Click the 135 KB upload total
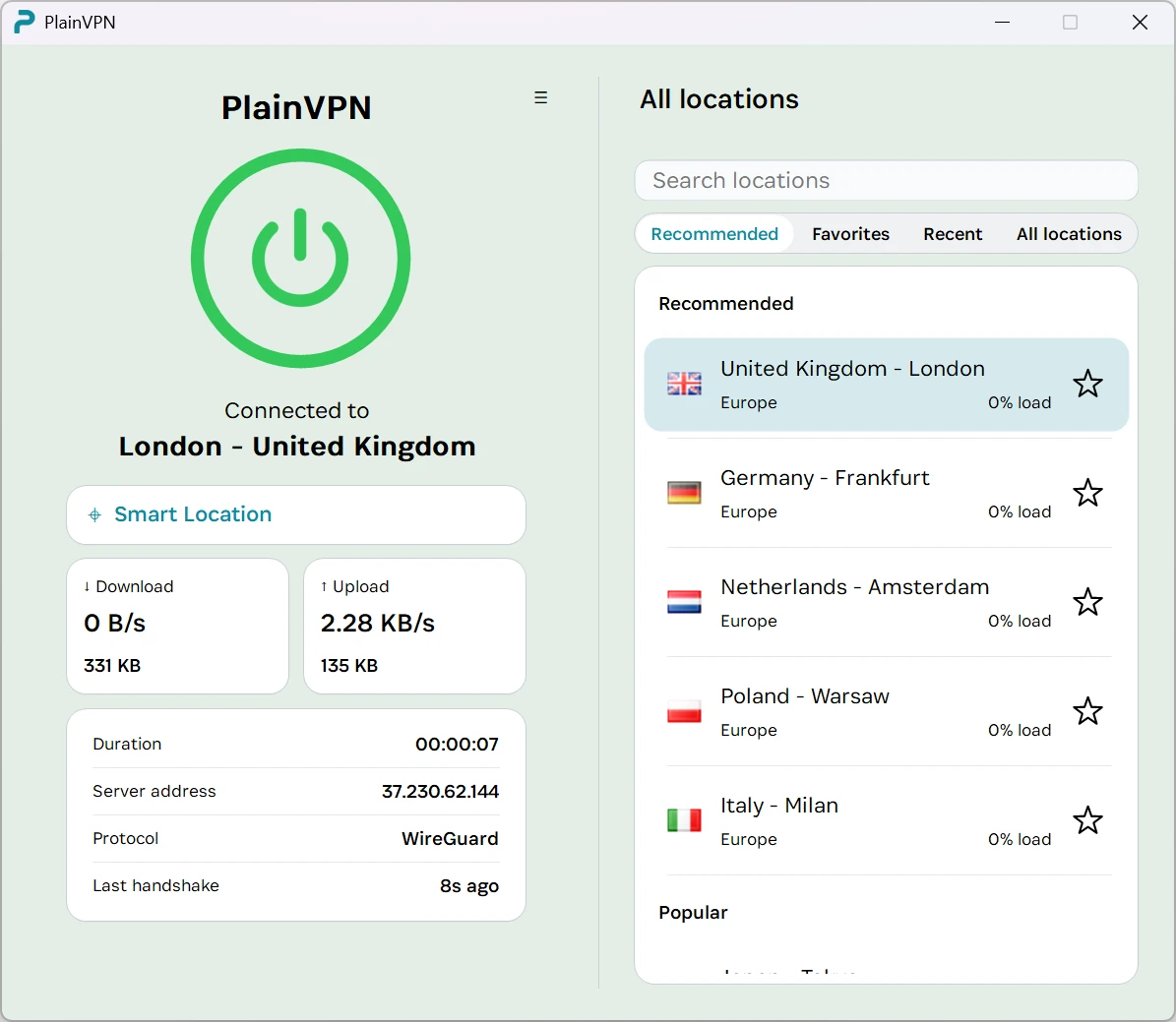 pyautogui.click(x=348, y=666)
